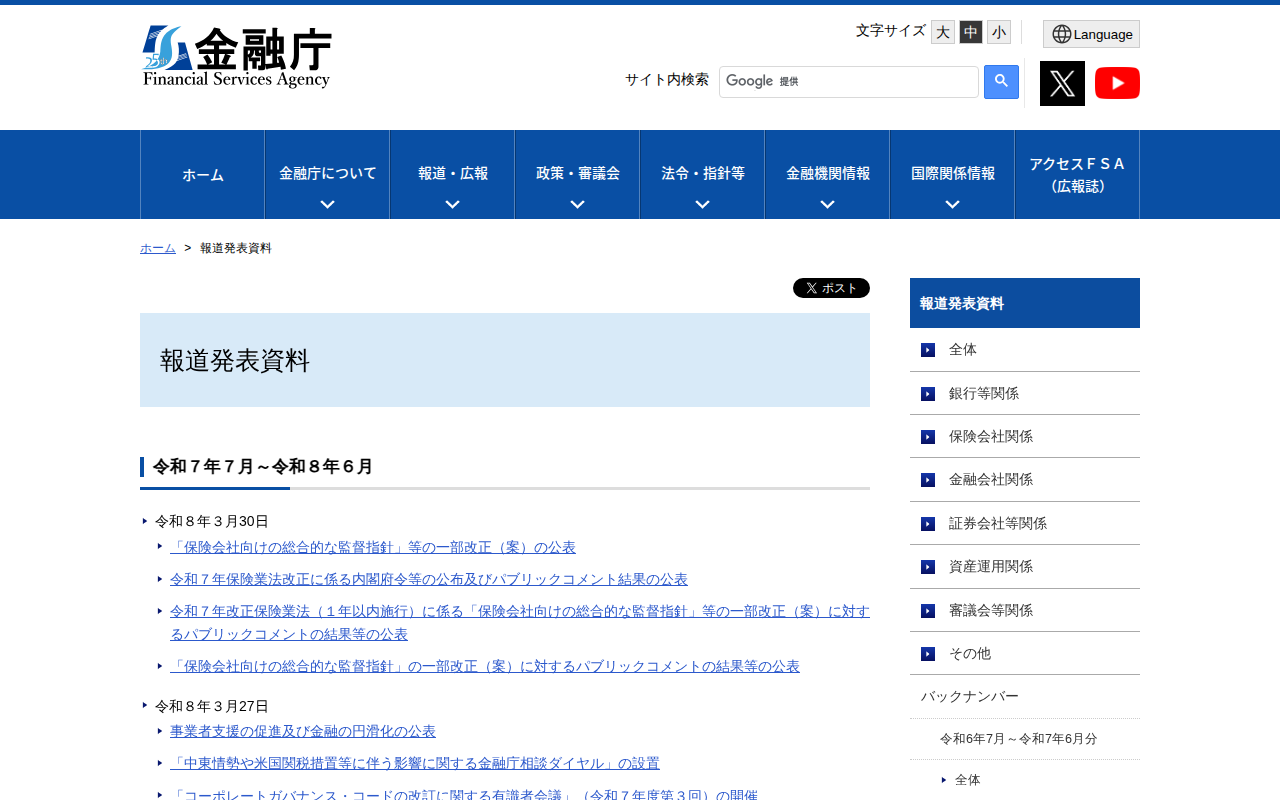Expand the 報道・広報 dropdown menu
The width and height of the screenshot is (1280, 800).
(x=452, y=175)
